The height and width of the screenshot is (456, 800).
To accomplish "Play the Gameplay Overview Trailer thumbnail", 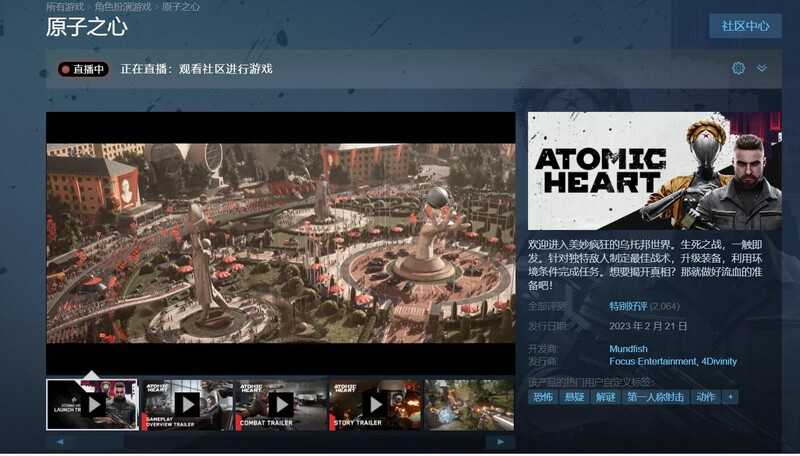I will (x=187, y=404).
